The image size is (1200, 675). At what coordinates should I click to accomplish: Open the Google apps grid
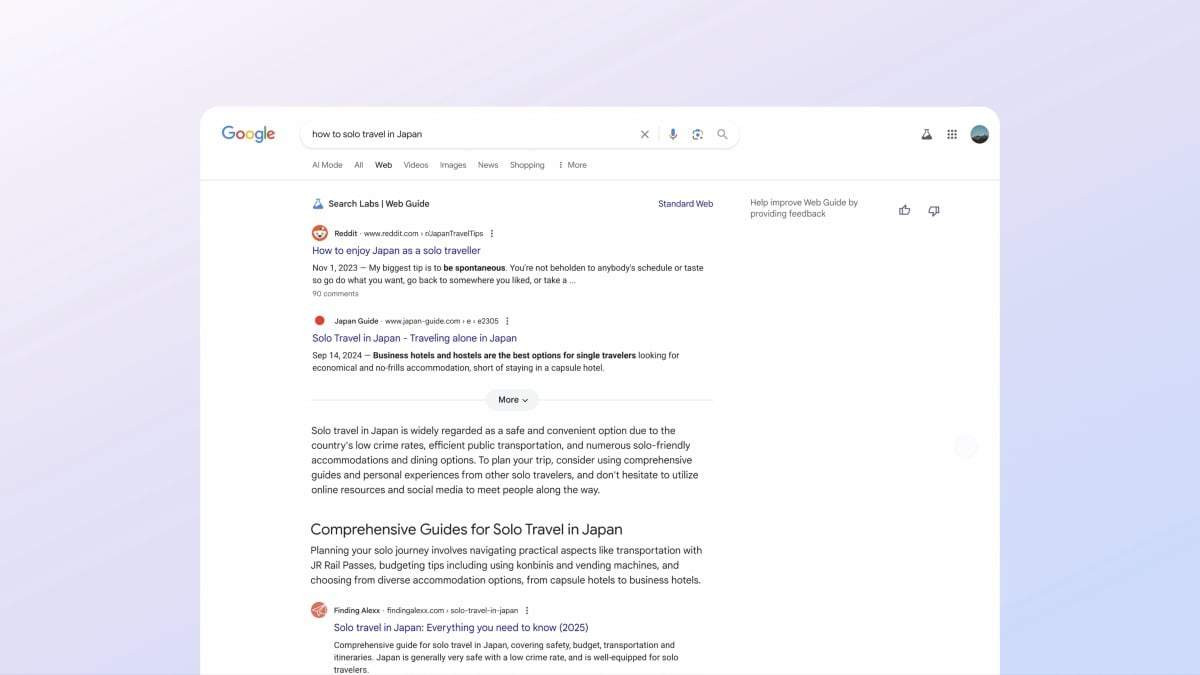952,134
